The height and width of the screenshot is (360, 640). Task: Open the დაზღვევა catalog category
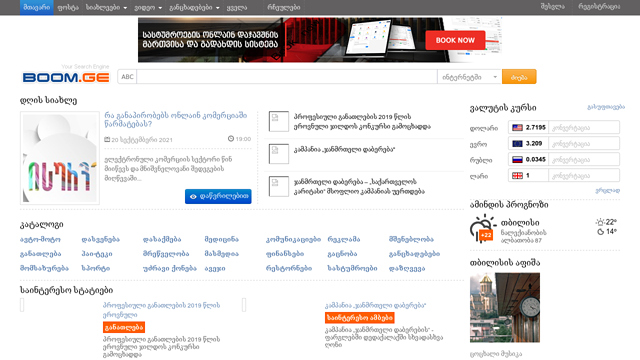(407, 269)
